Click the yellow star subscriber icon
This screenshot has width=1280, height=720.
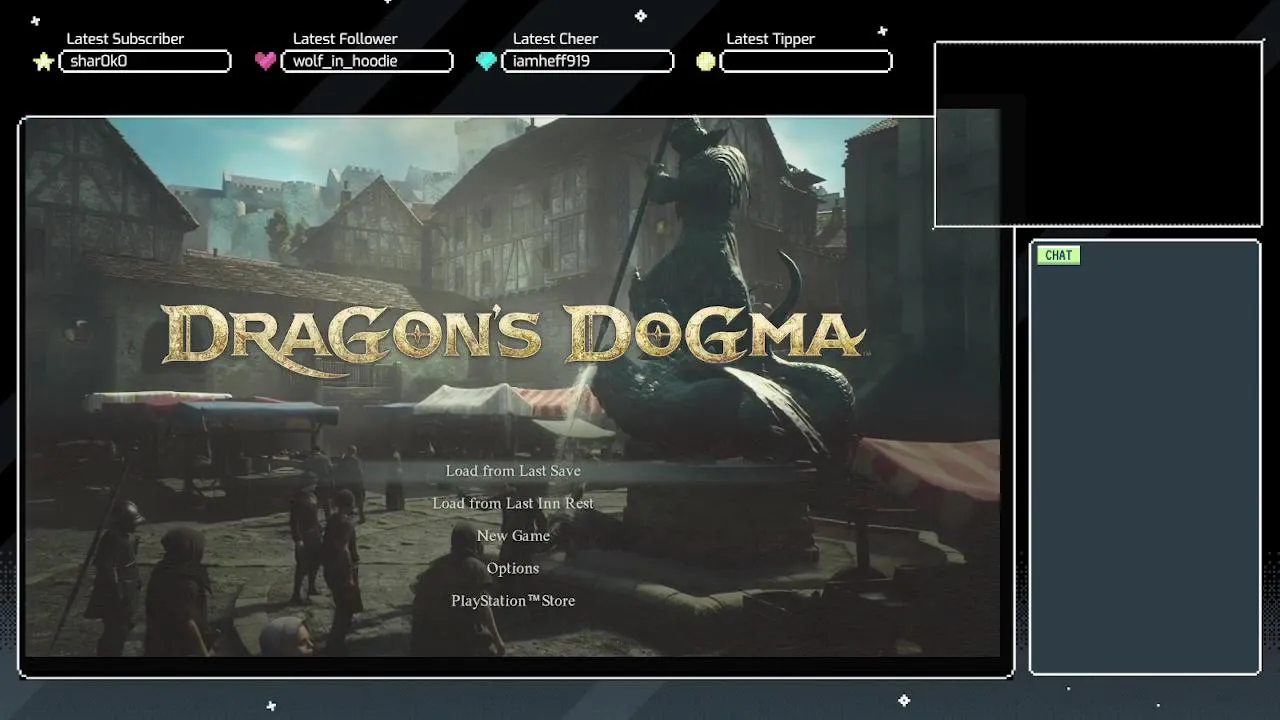pyautogui.click(x=43, y=62)
